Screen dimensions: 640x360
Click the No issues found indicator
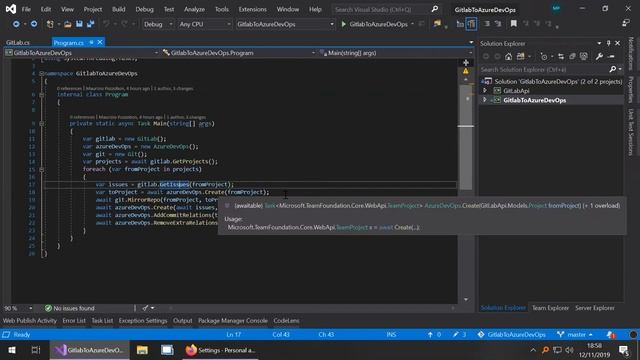[69, 308]
